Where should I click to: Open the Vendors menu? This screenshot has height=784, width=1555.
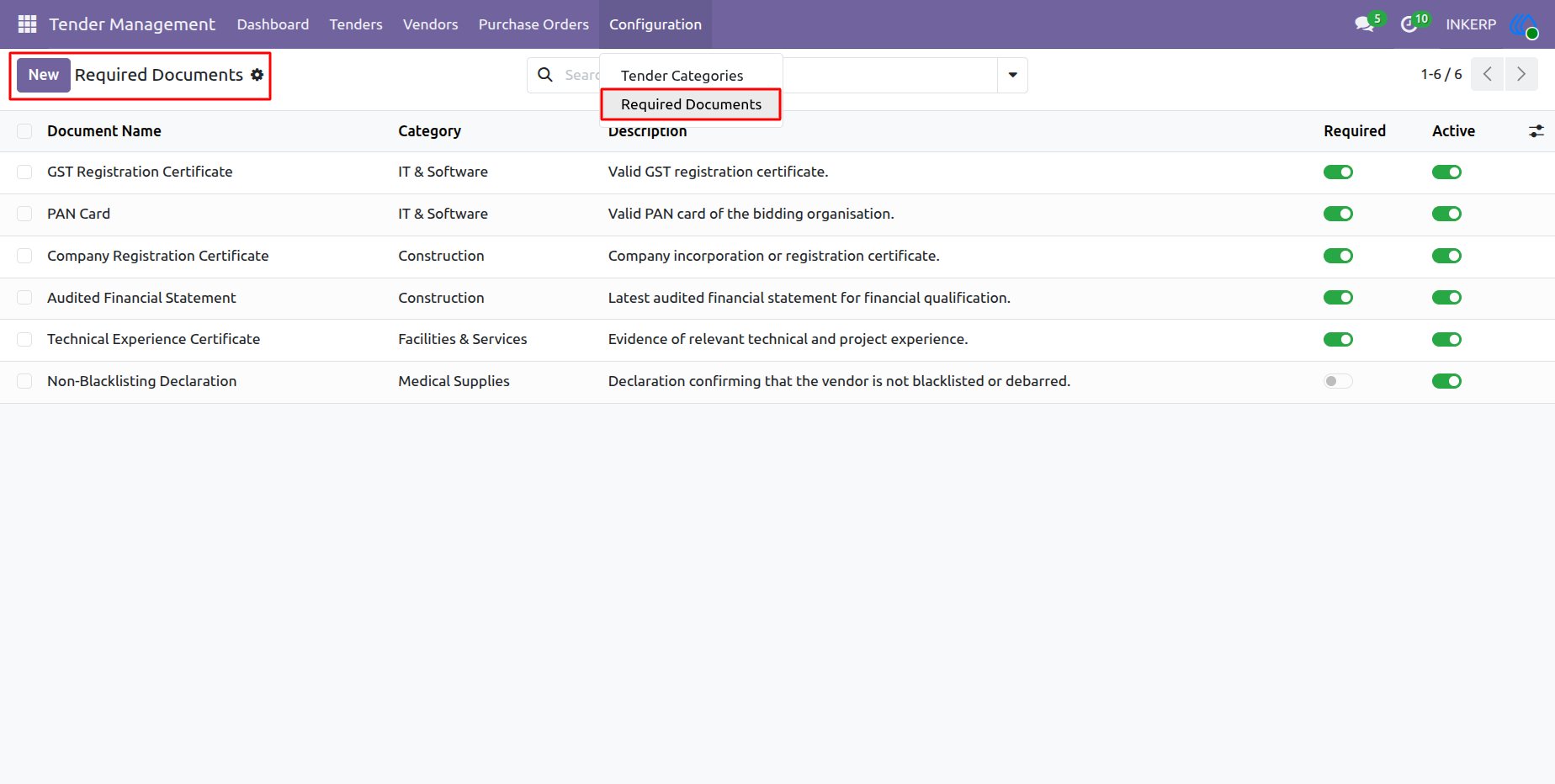click(x=430, y=24)
